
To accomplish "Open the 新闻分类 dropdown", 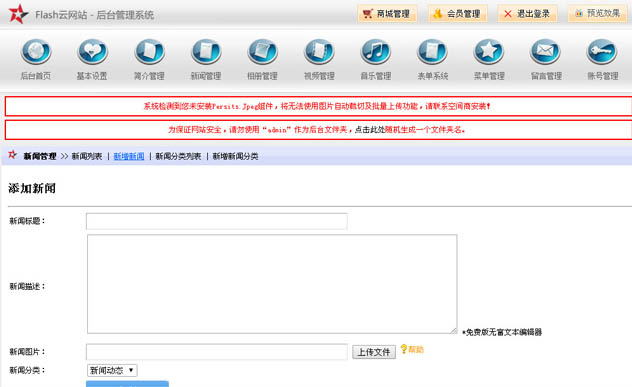I will pos(112,370).
